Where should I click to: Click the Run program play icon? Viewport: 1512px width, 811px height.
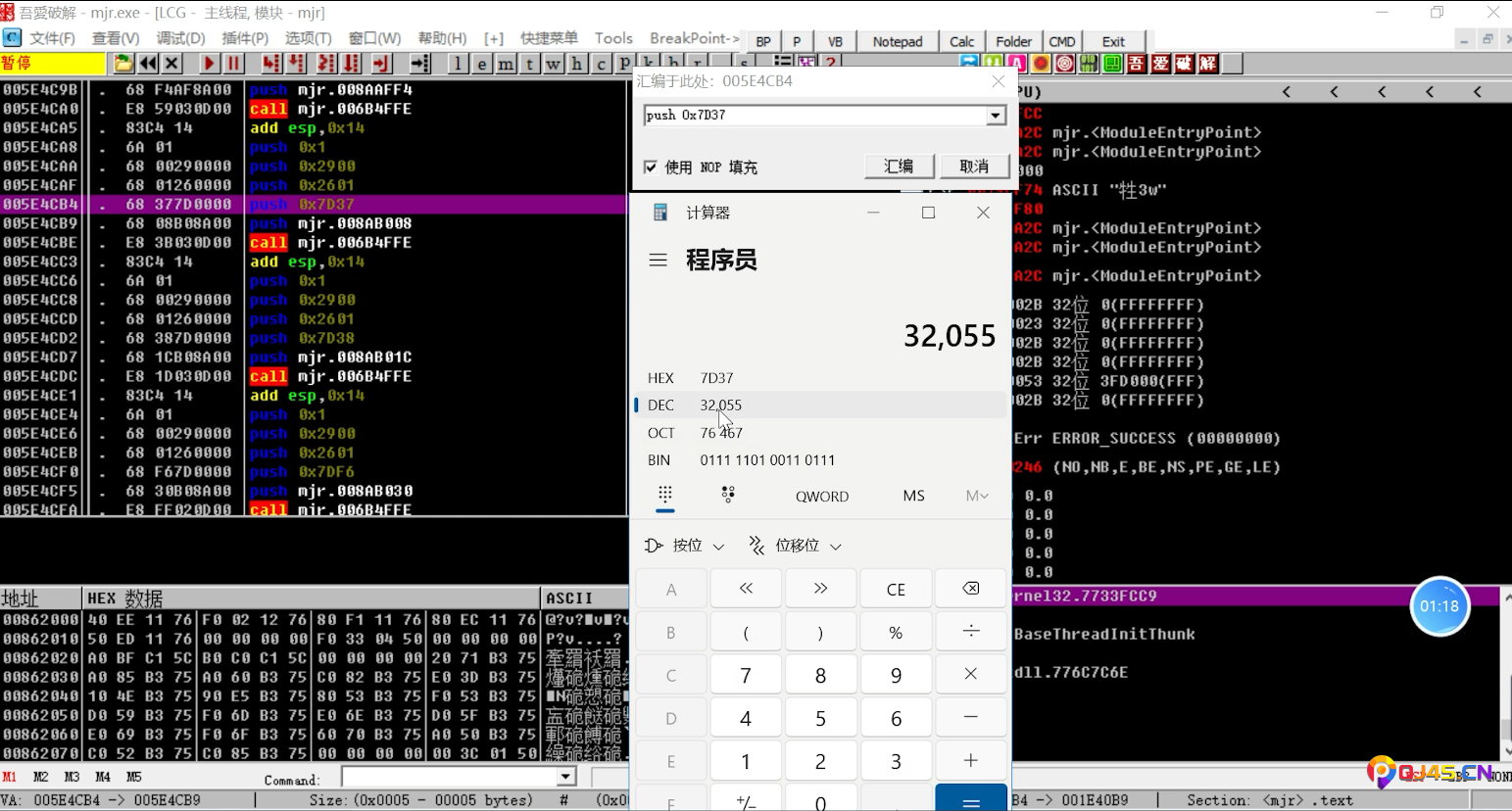[209, 64]
